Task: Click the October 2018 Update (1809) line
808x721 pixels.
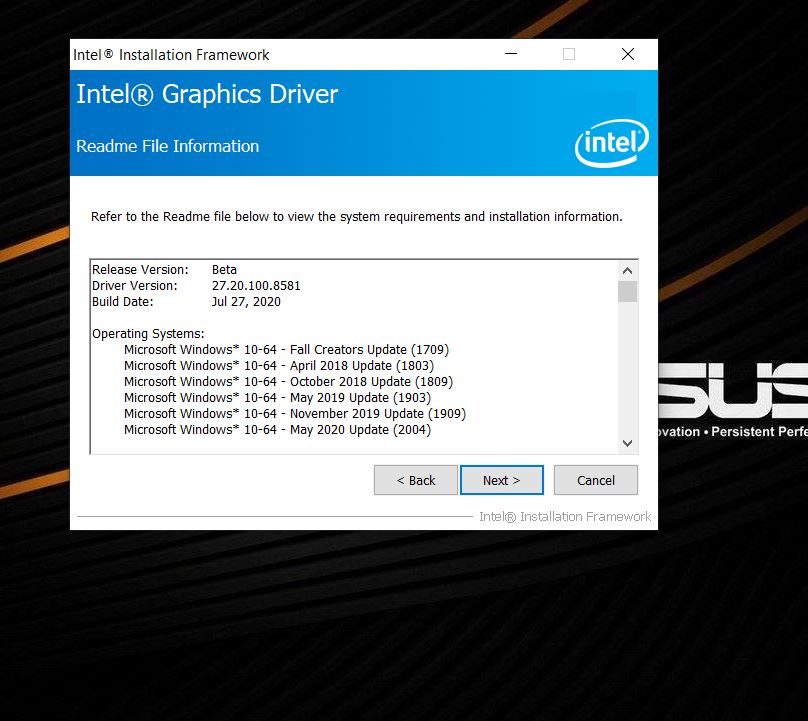Action: [x=289, y=381]
